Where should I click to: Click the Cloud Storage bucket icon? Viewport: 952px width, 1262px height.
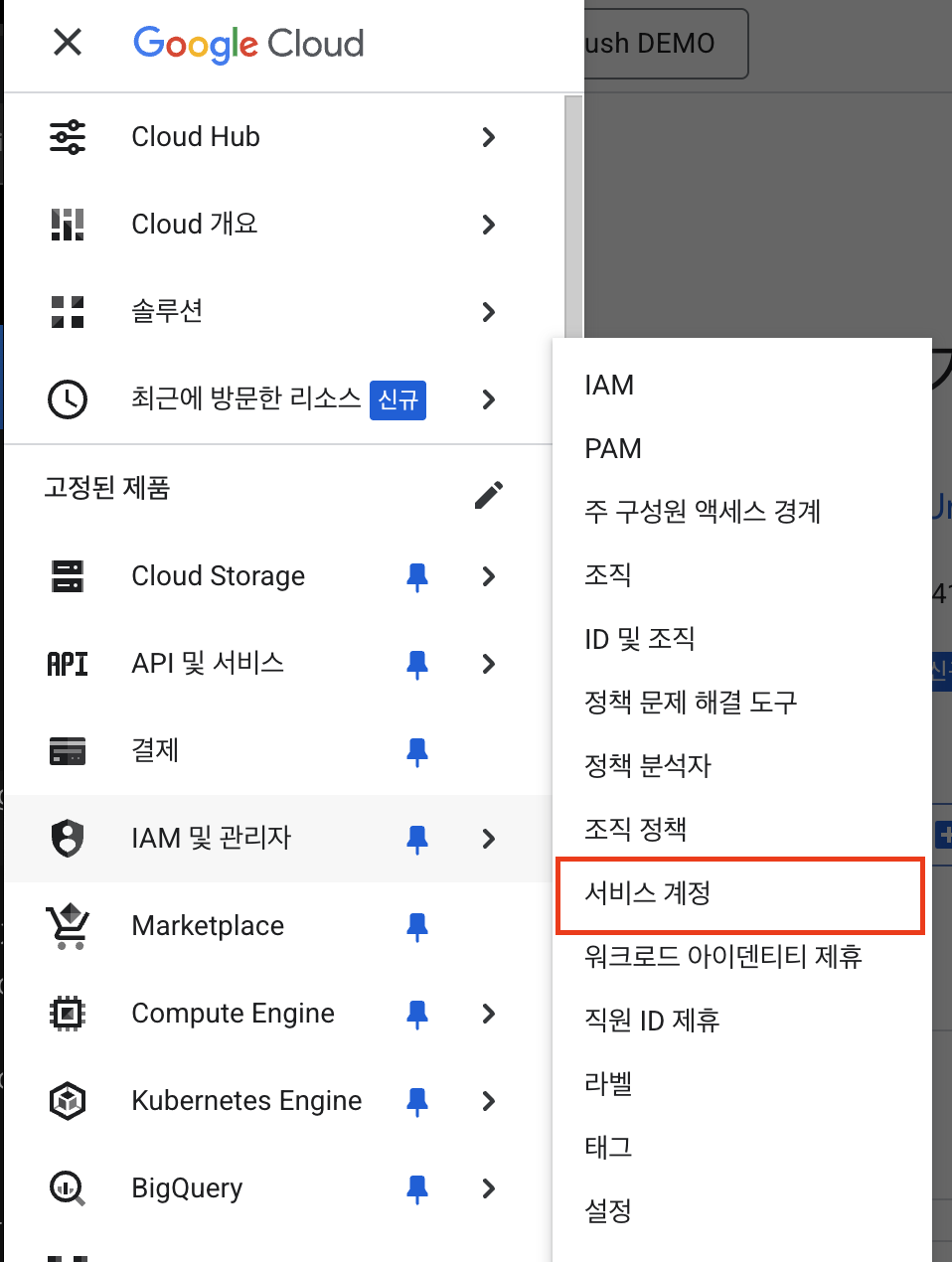68,576
